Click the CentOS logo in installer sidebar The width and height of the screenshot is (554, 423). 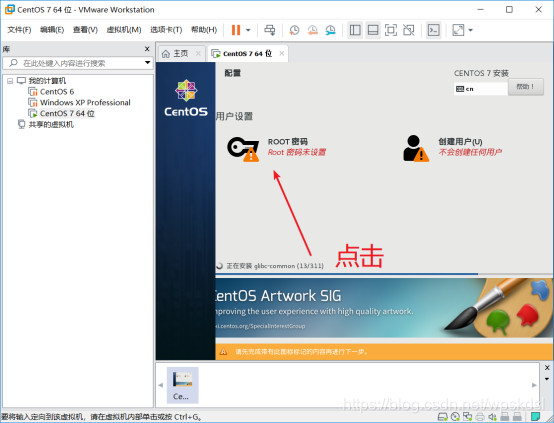click(186, 98)
